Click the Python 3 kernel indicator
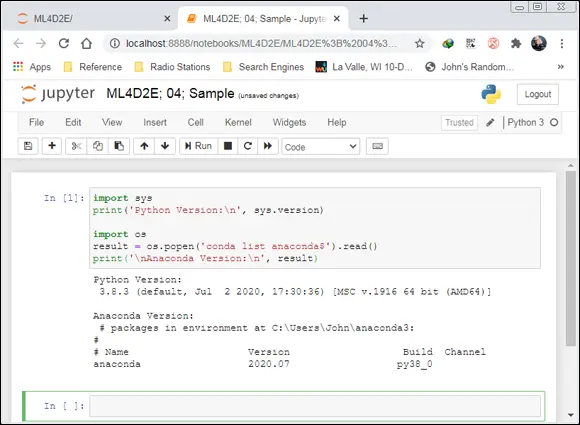 point(526,122)
